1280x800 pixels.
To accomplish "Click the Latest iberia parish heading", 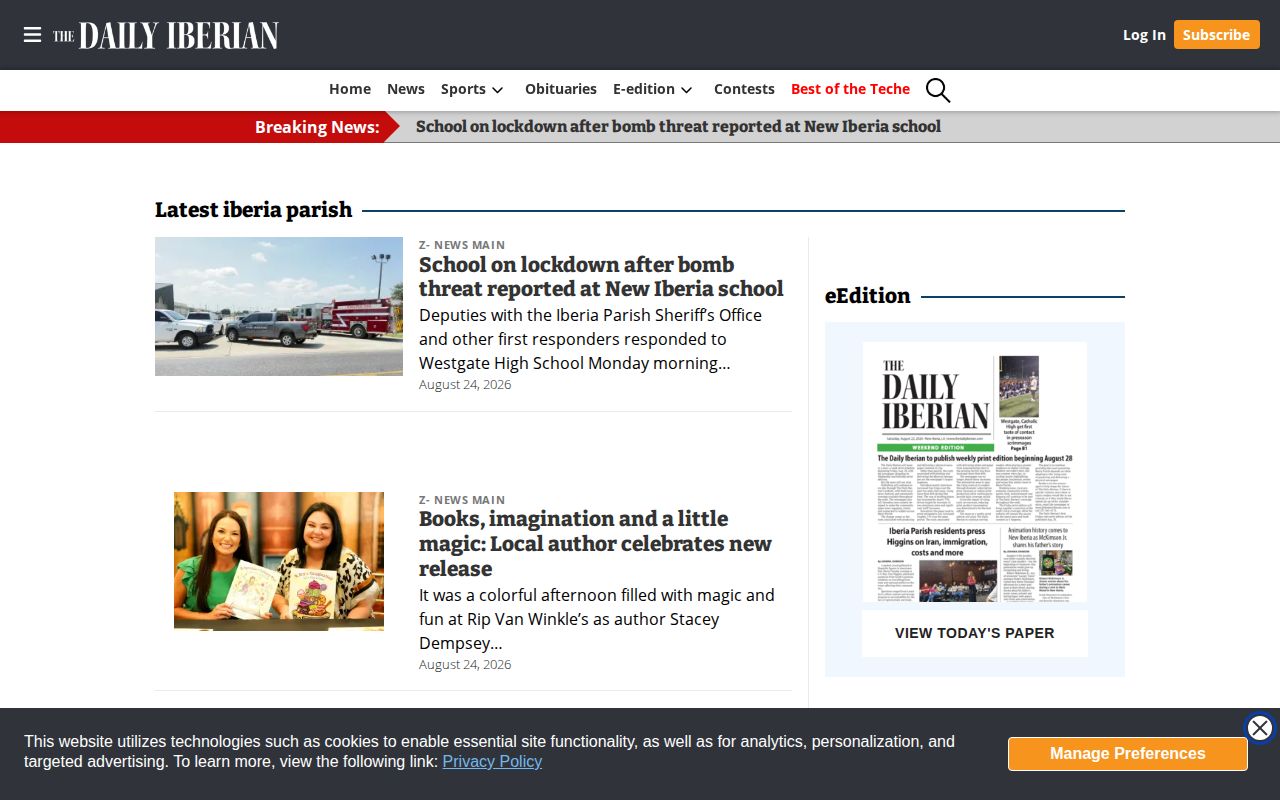I will pyautogui.click(x=254, y=210).
